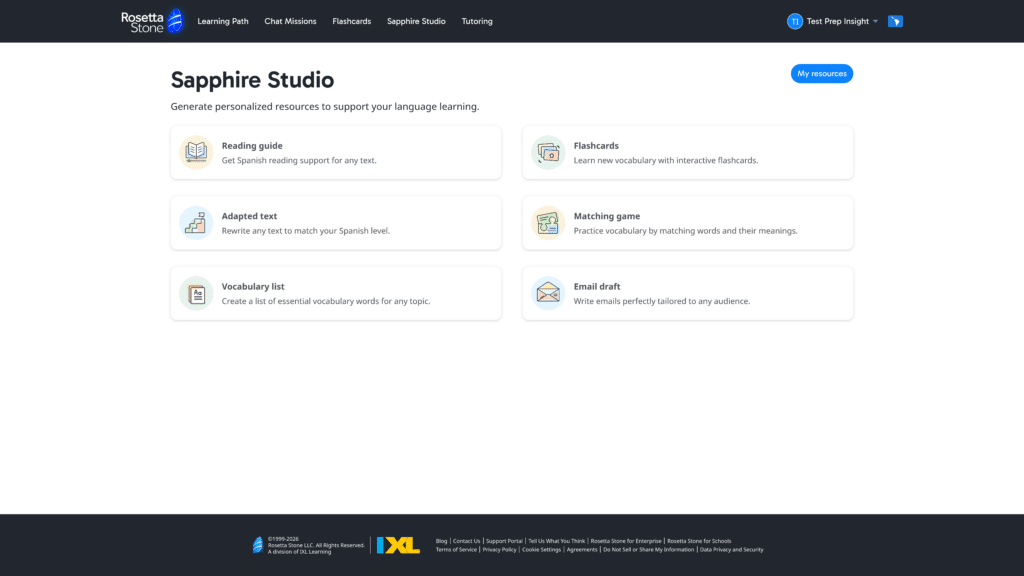Select the Adapted text card title

click(249, 216)
